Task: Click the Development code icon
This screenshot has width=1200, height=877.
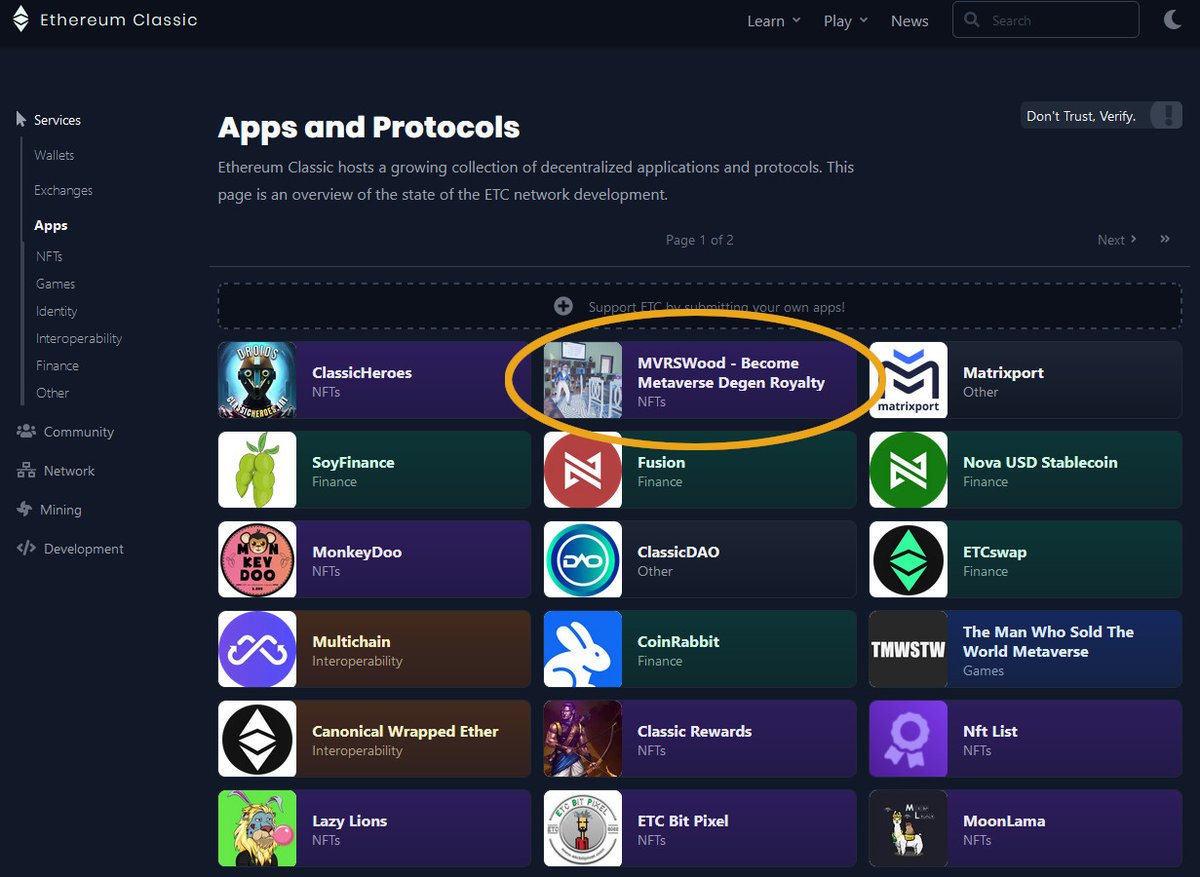Action: tap(26, 549)
